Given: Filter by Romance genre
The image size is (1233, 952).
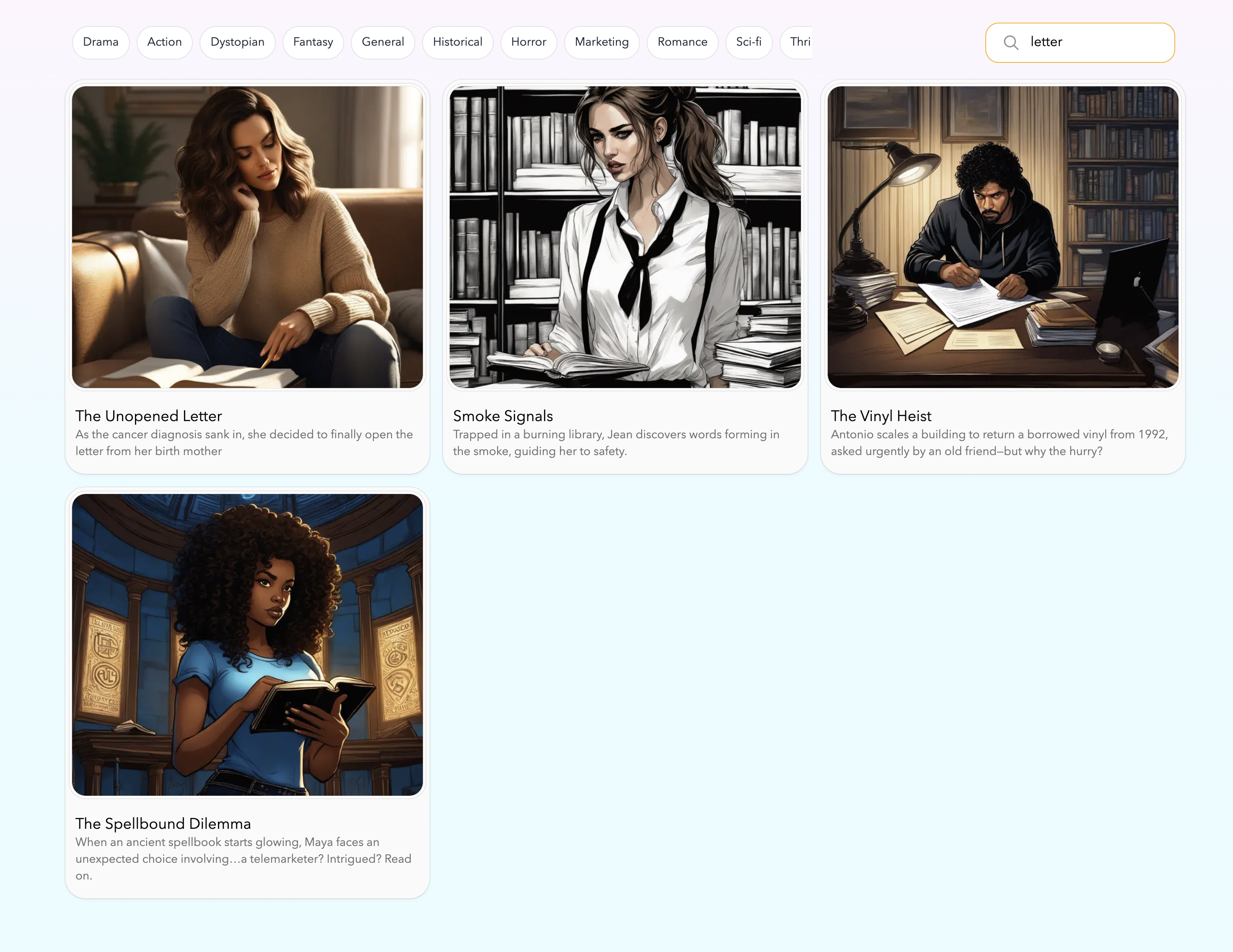Looking at the screenshot, I should [x=682, y=42].
